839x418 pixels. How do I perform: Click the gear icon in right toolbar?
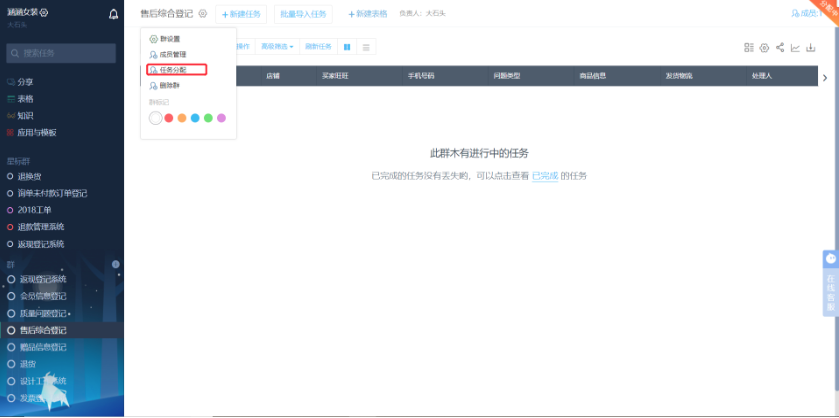(x=764, y=48)
